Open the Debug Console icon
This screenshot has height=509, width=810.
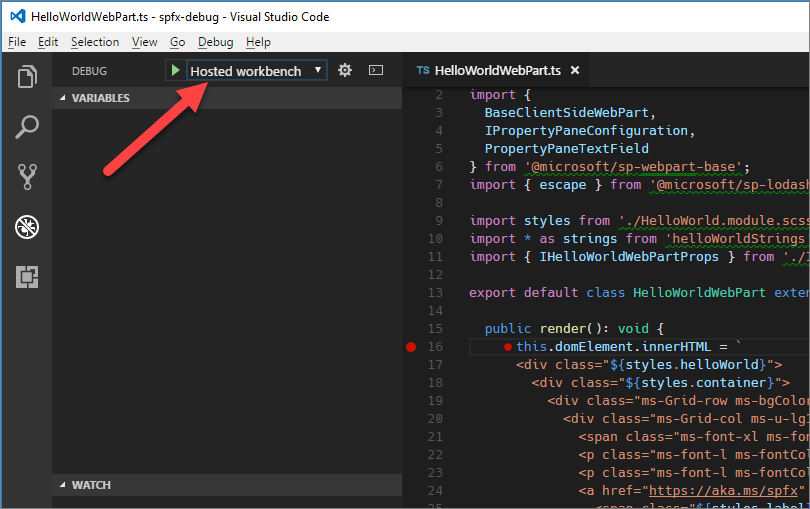pyautogui.click(x=376, y=70)
